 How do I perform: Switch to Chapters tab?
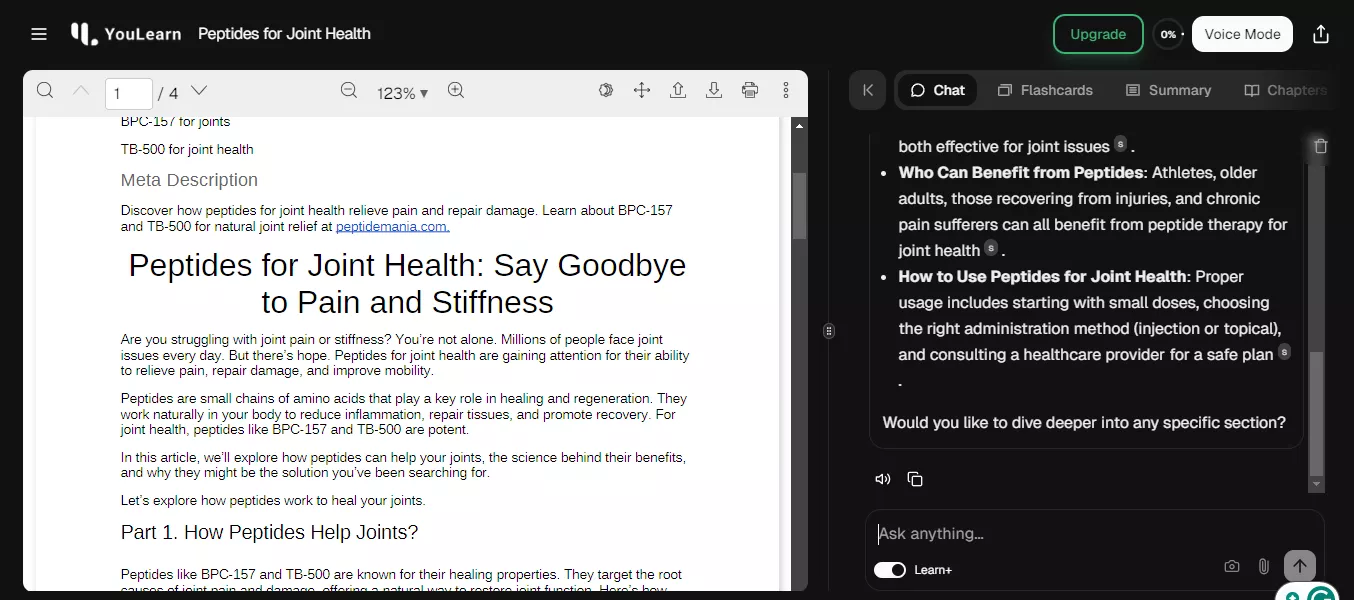coord(1286,90)
